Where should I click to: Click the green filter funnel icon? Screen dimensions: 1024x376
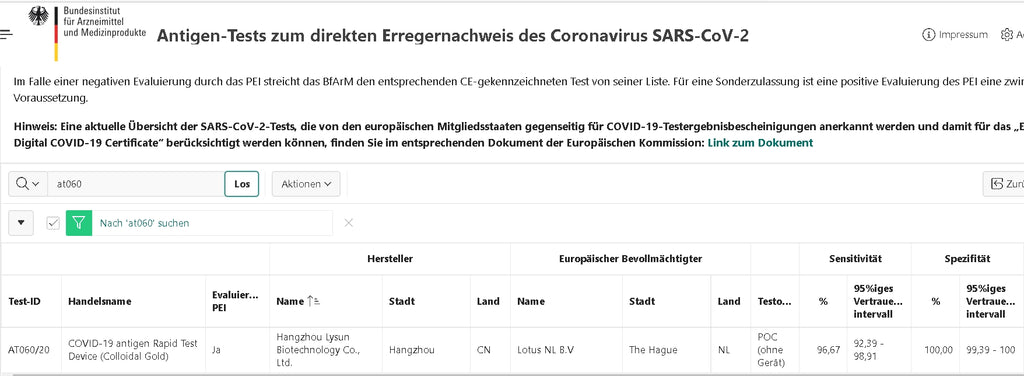point(79,223)
